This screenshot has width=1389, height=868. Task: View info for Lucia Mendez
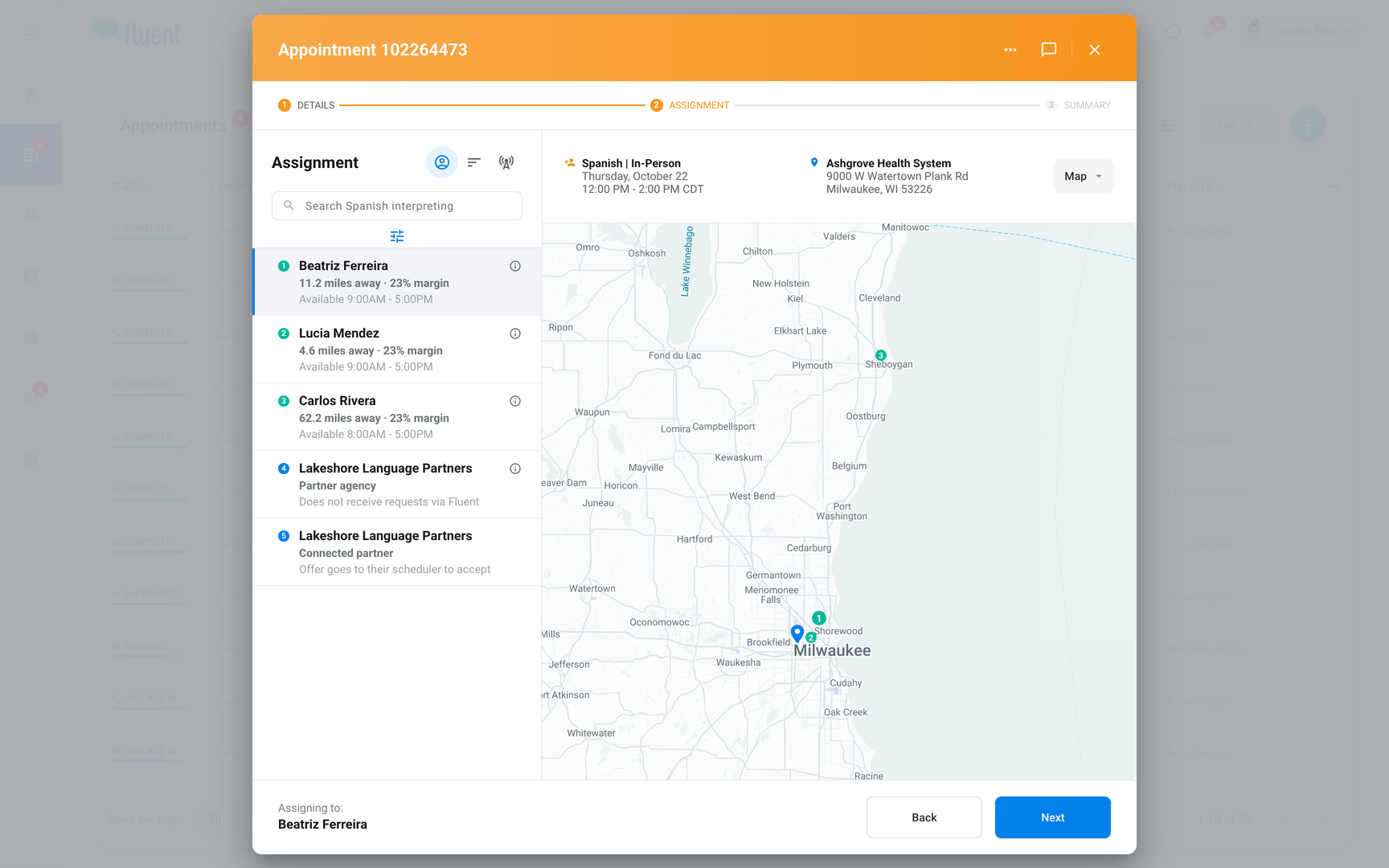pos(515,334)
